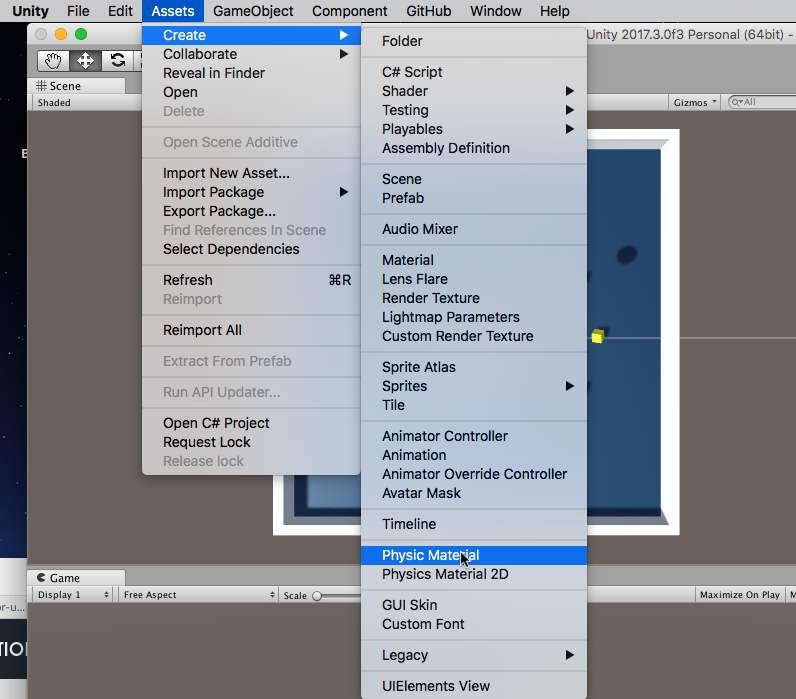Click the yellow cube object in Scene
This screenshot has width=796, height=699.
pos(598,336)
